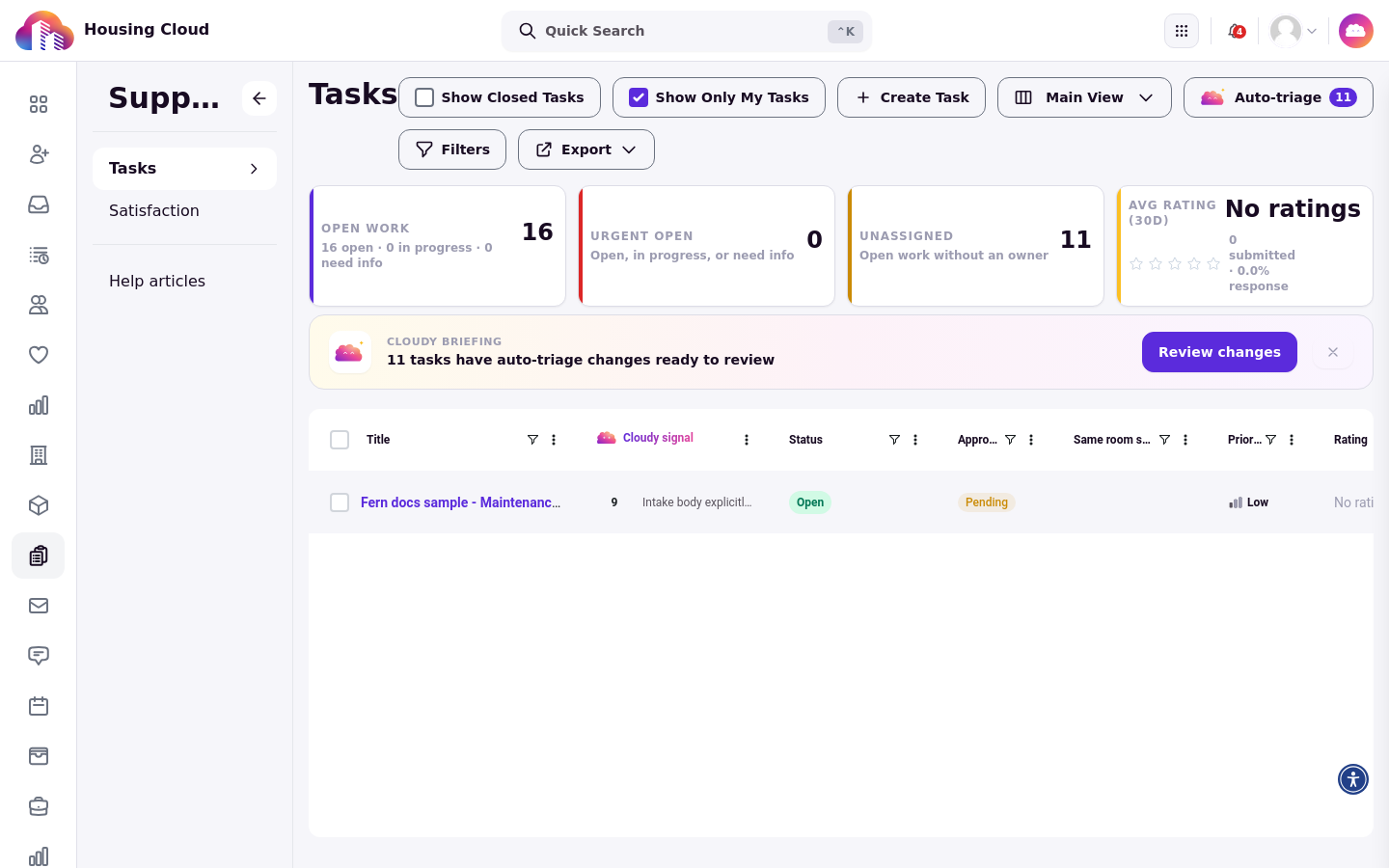Check the notifications bell with red badge
1389x868 pixels.
(x=1236, y=31)
